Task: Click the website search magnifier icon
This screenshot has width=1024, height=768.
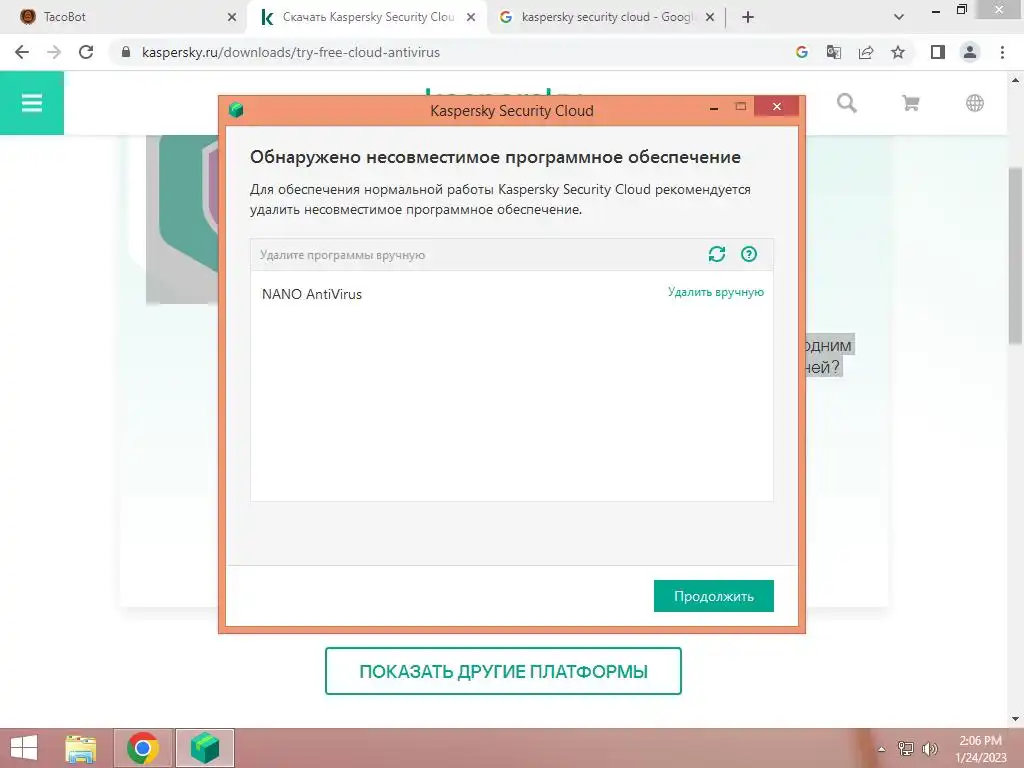Action: (x=846, y=103)
